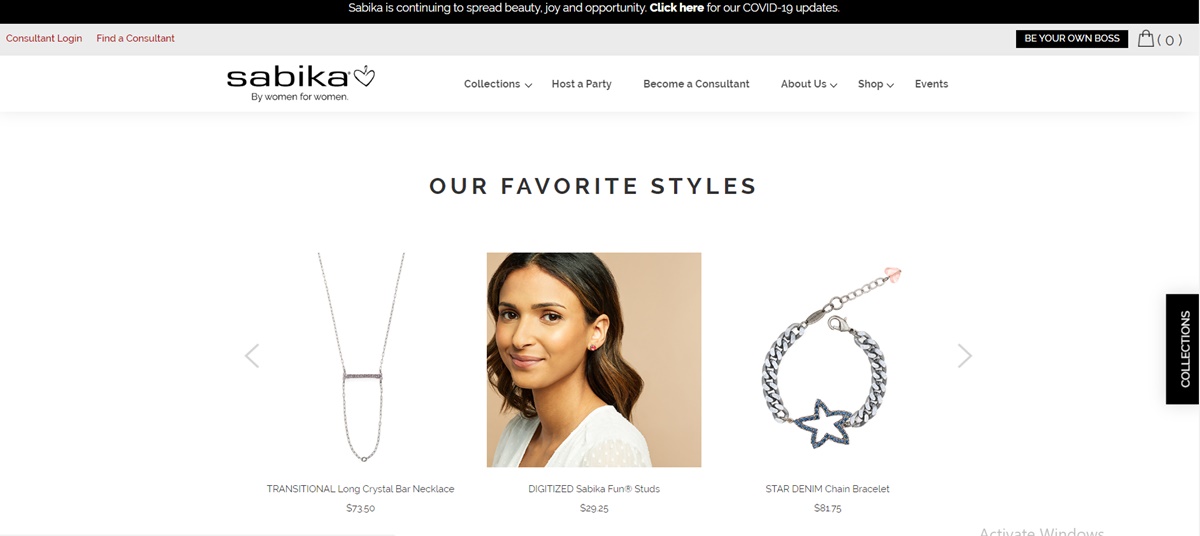Show previous styles with left carousel arrow
Viewport: 1200px width, 536px height.
click(x=252, y=356)
